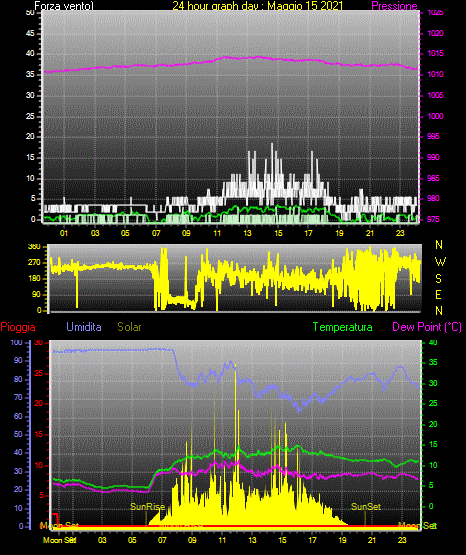Click the magenta 'Pressione' label
Viewport: 466px width, 555px height.
[394, 6]
